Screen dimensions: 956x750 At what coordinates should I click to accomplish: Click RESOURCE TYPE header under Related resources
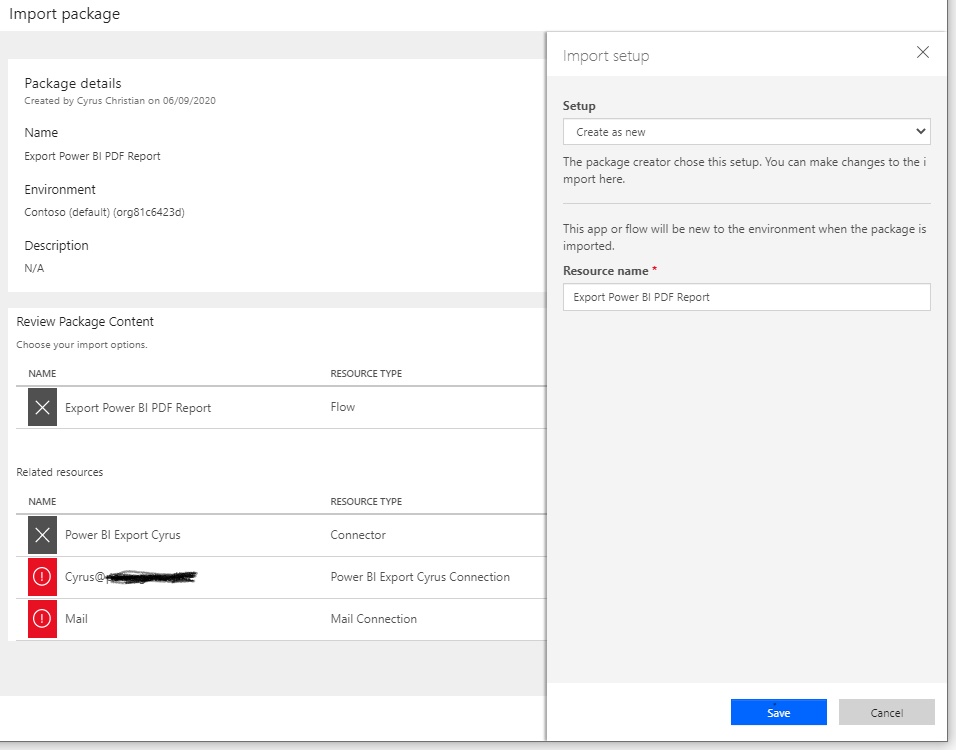click(366, 502)
